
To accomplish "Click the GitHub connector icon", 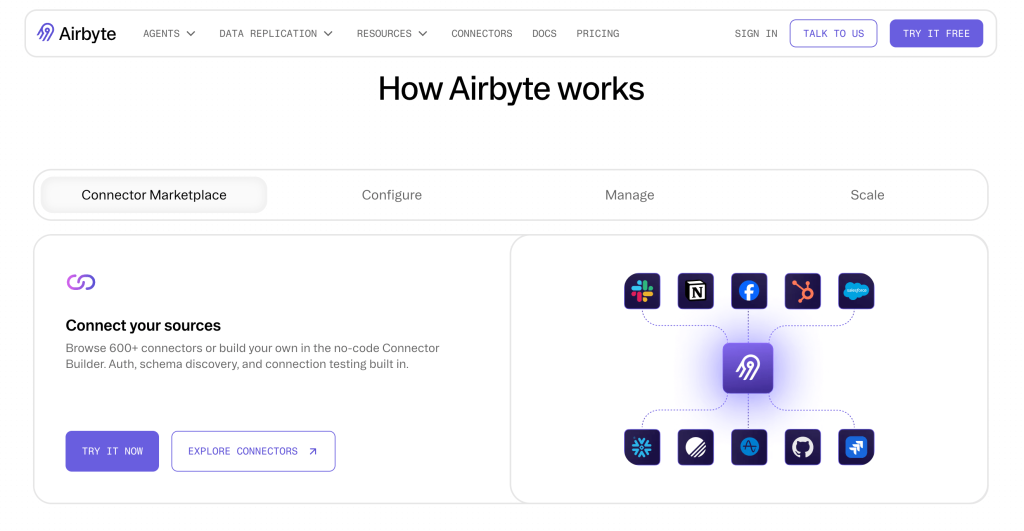I will 803,447.
